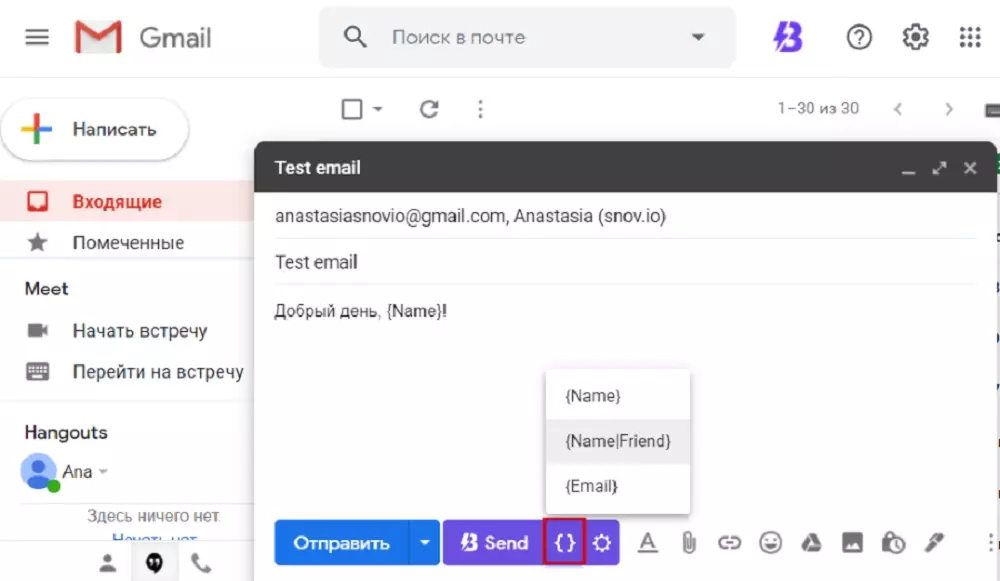Click the compose window recipients field
Screen dimensions: 1000x581
coord(625,216)
